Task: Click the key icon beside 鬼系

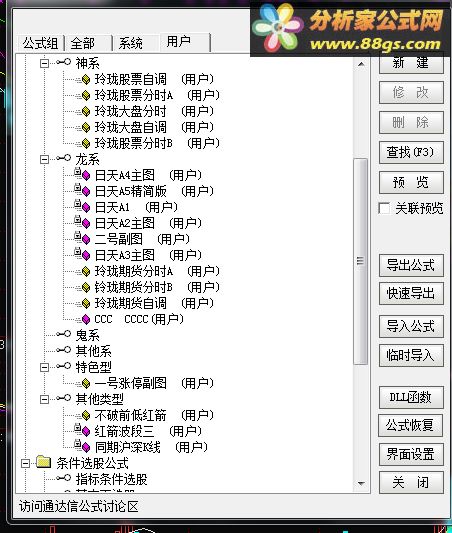Action: click(x=64, y=334)
